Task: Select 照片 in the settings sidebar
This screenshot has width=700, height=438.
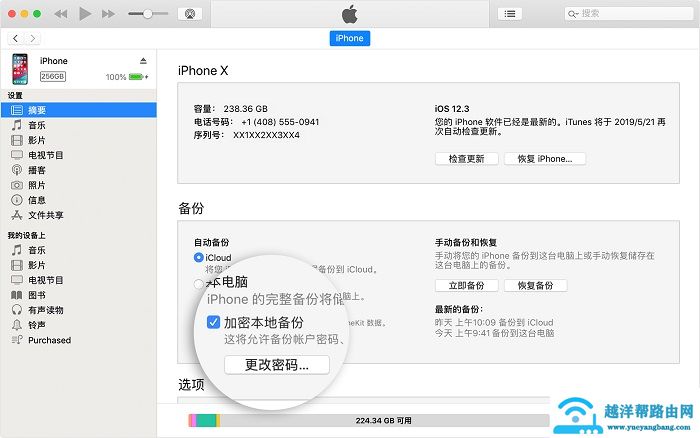Action: click(x=36, y=185)
